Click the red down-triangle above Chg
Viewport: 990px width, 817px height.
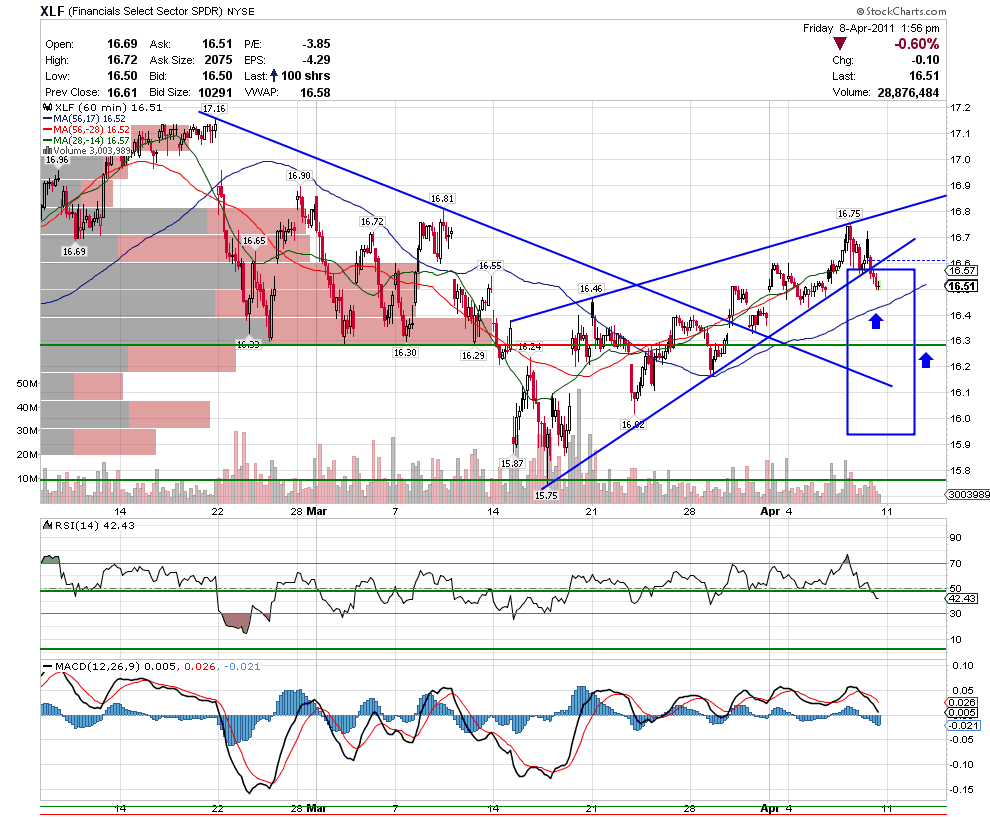(x=840, y=44)
